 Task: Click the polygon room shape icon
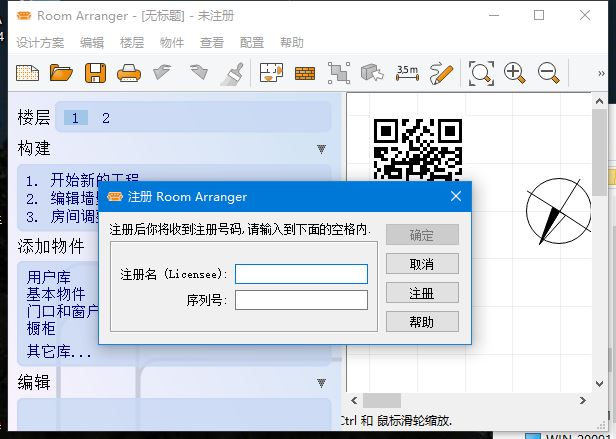pos(339,73)
